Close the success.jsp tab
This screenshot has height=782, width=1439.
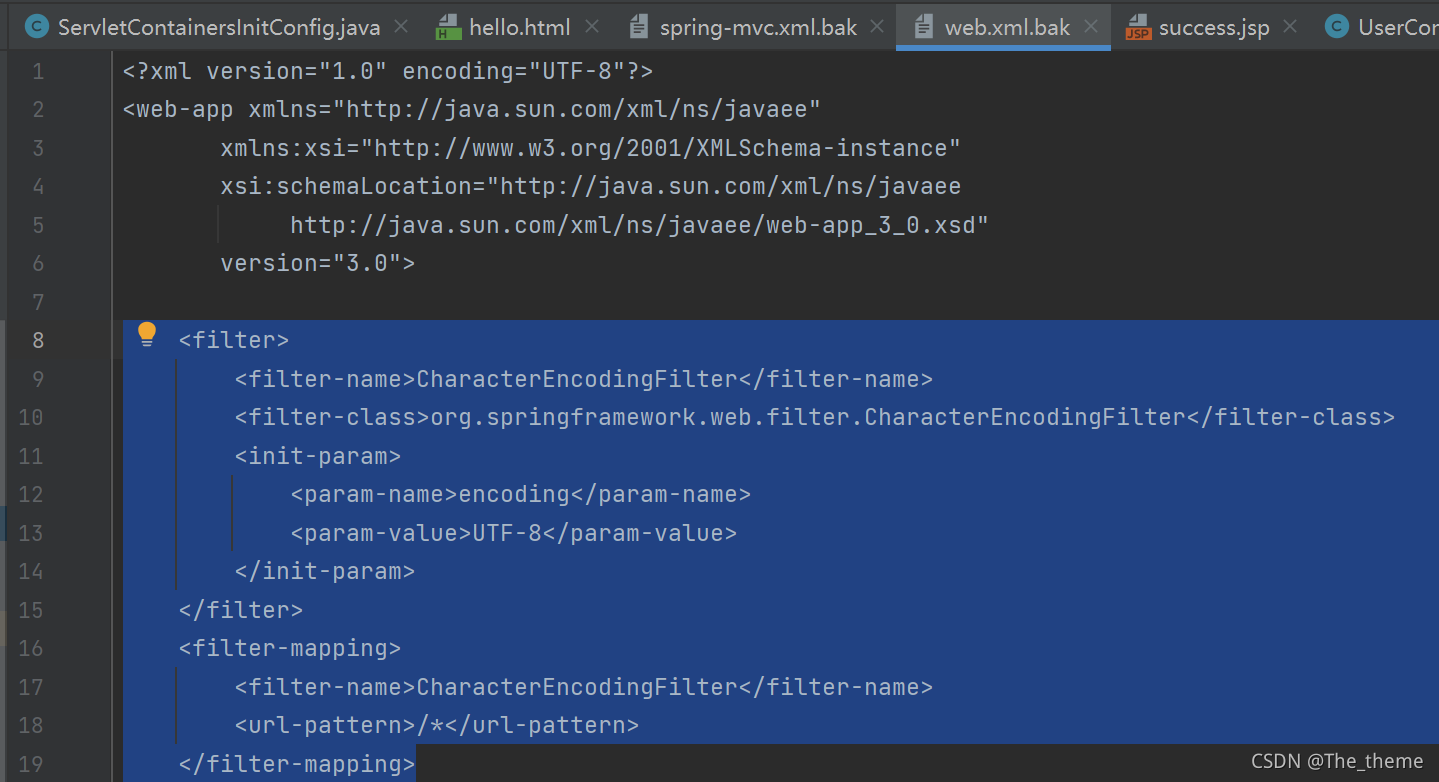click(1289, 27)
